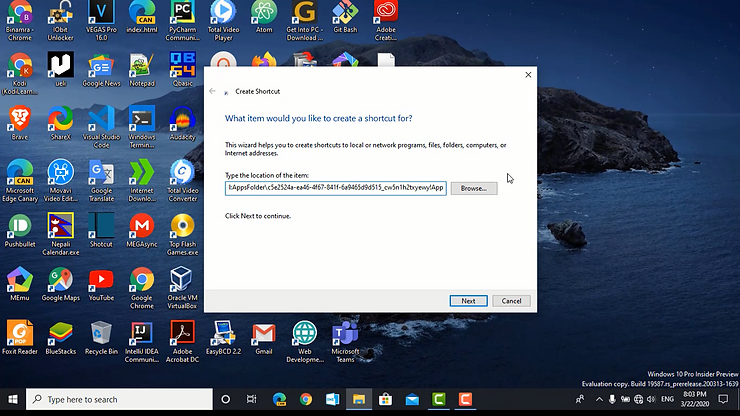The width and height of the screenshot is (740, 416).
Task: Focus the item location text field
Action: pos(336,188)
